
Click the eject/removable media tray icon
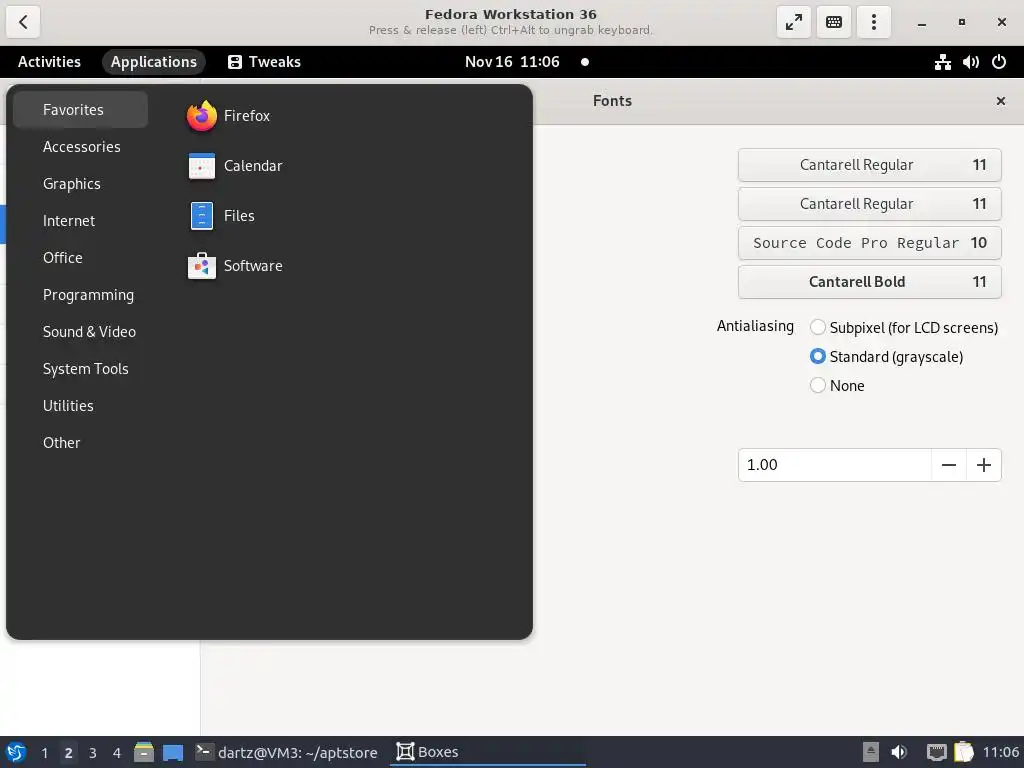(x=871, y=752)
